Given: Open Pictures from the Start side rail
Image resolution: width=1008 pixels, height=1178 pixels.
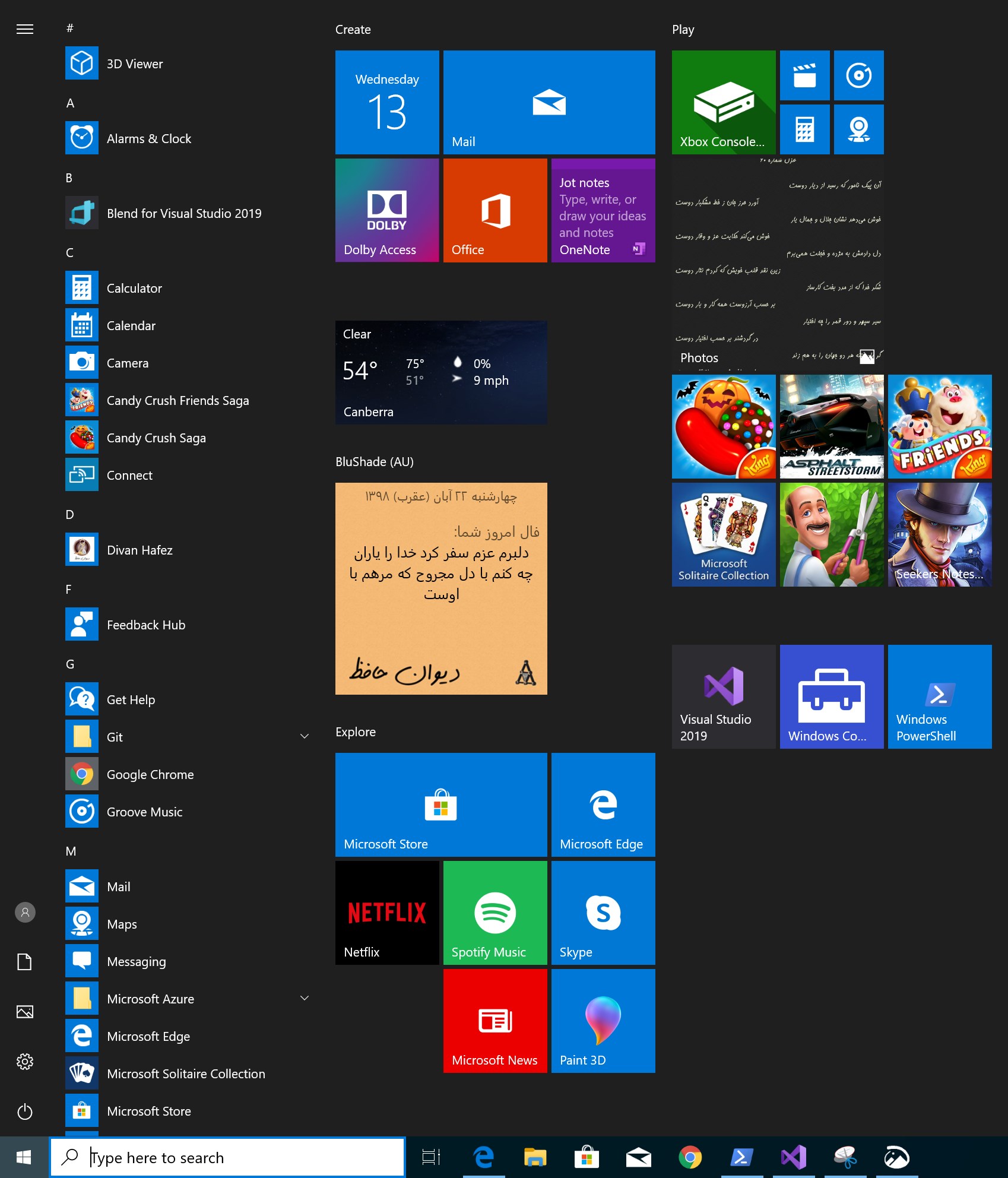Looking at the screenshot, I should [25, 1012].
